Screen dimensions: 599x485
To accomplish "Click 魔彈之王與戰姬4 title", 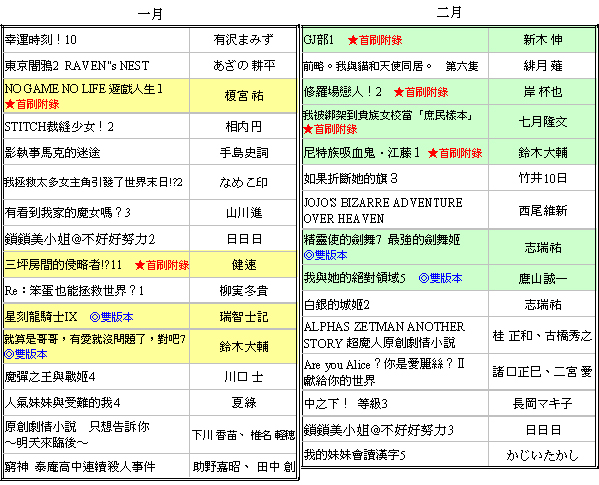I will click(x=50, y=377).
